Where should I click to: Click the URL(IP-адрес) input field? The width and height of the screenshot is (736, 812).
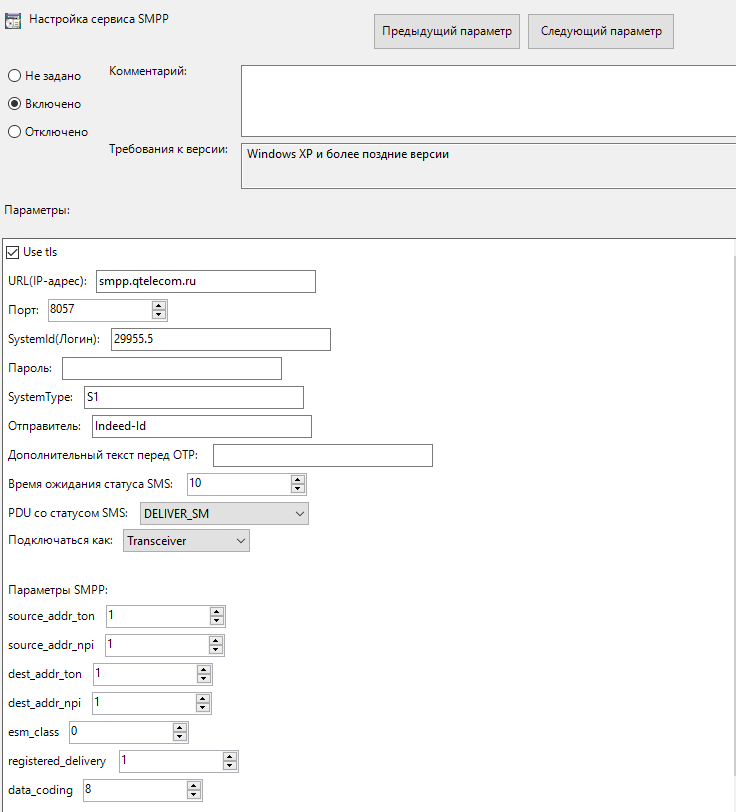205,282
